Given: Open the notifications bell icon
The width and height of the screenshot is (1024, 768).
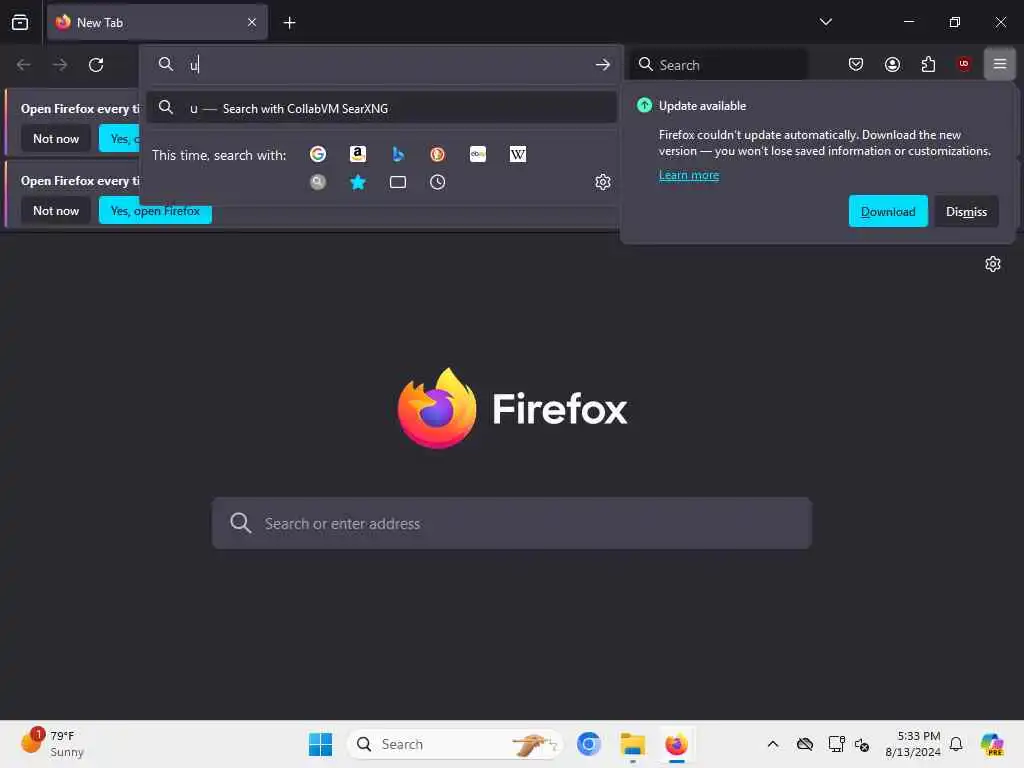Looking at the screenshot, I should coord(956,744).
